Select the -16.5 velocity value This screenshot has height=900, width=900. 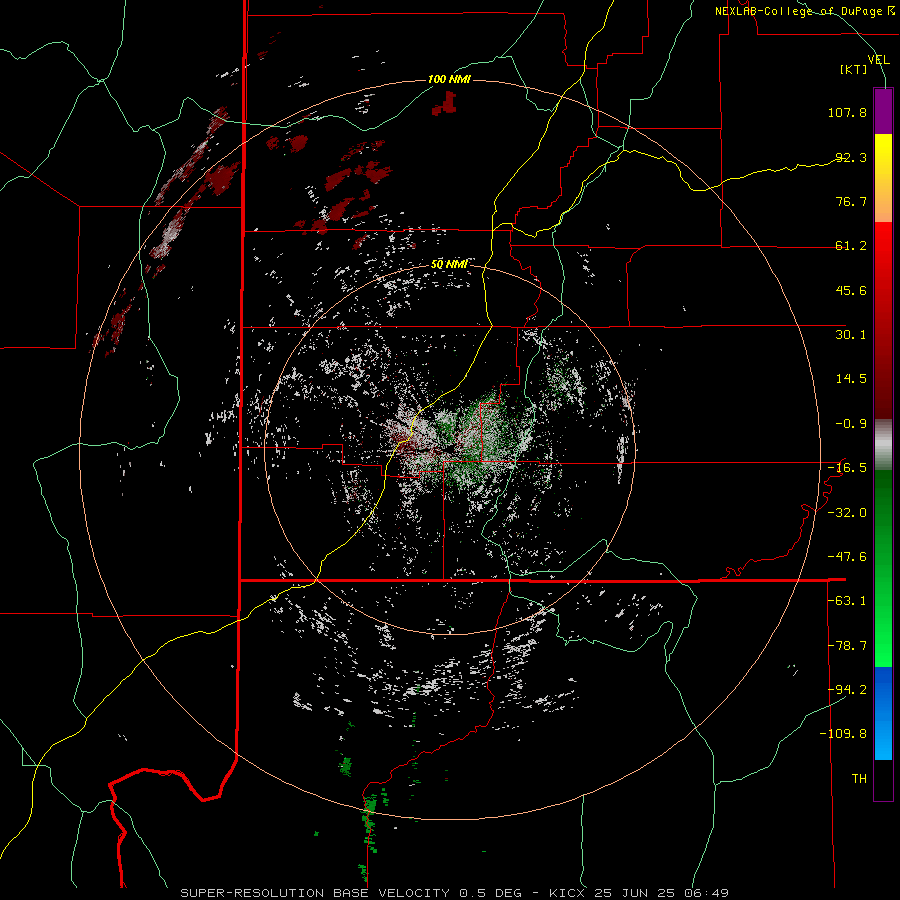(847, 468)
